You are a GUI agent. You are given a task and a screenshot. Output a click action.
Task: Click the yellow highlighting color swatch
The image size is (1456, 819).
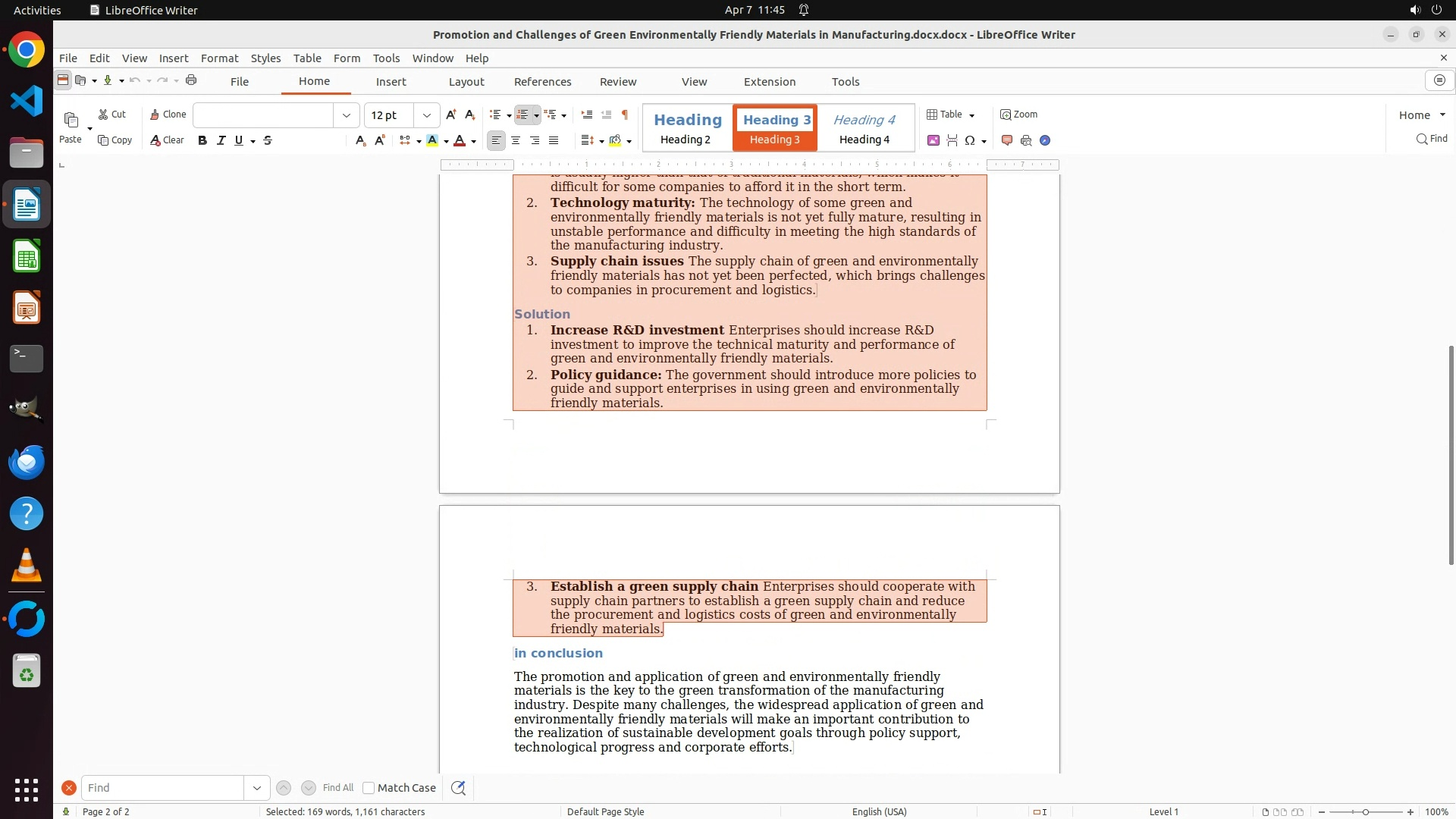pyautogui.click(x=432, y=140)
